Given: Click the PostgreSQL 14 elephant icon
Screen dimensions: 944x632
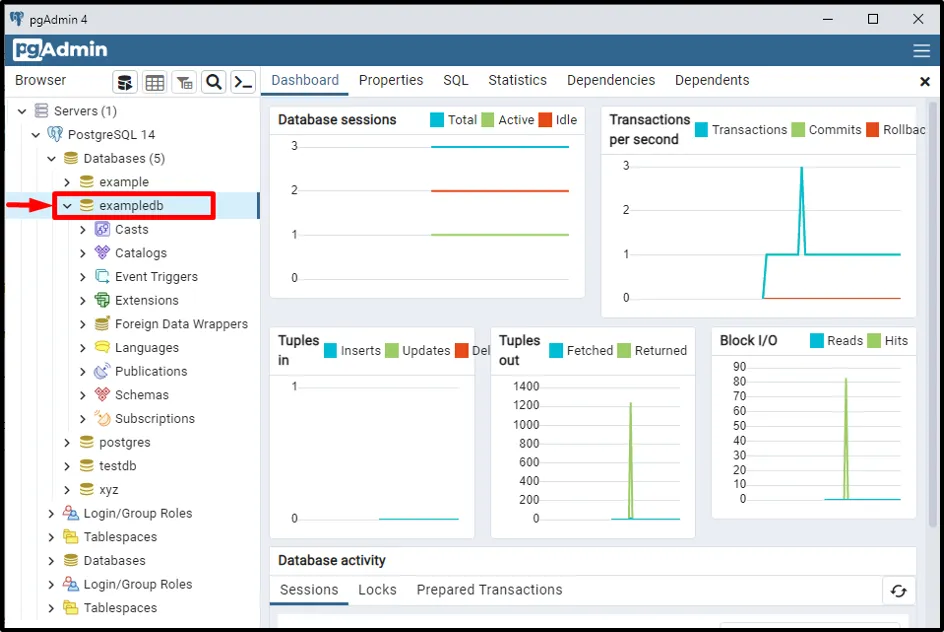Looking at the screenshot, I should tap(55, 135).
